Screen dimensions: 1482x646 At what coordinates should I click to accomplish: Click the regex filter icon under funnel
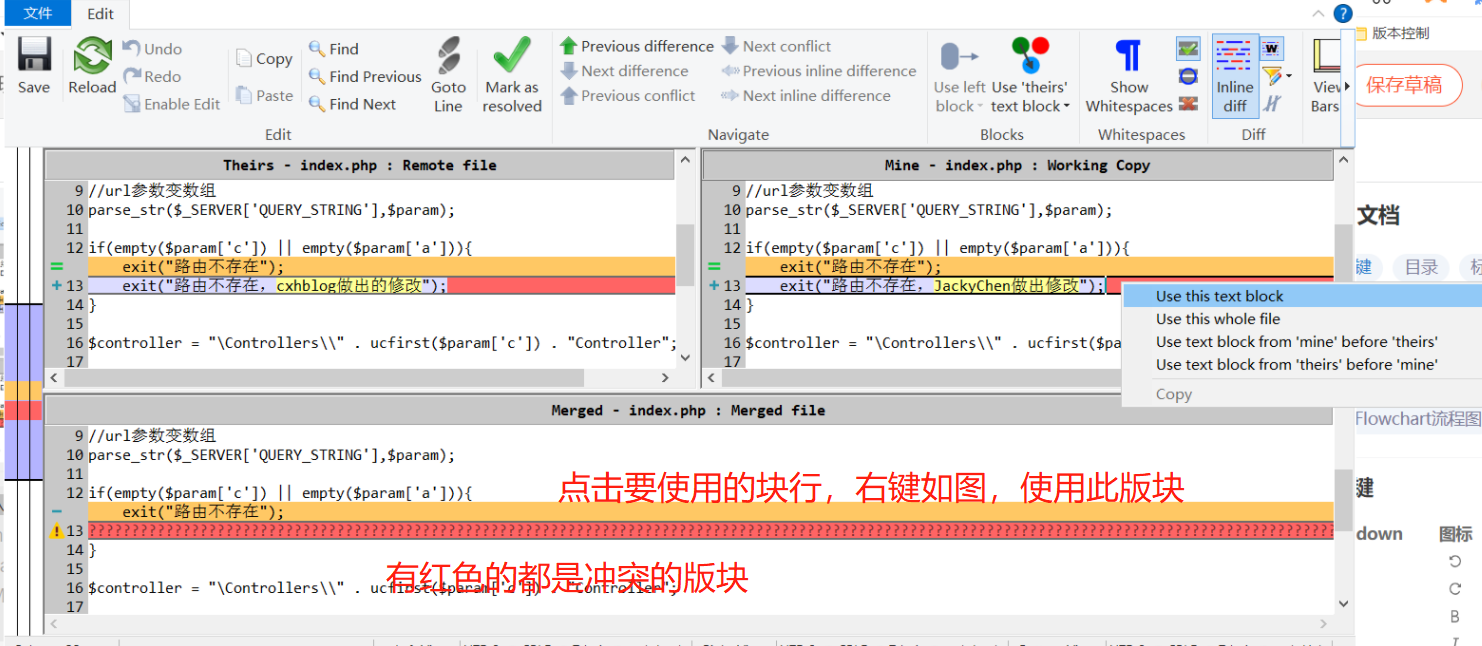[x=1272, y=103]
